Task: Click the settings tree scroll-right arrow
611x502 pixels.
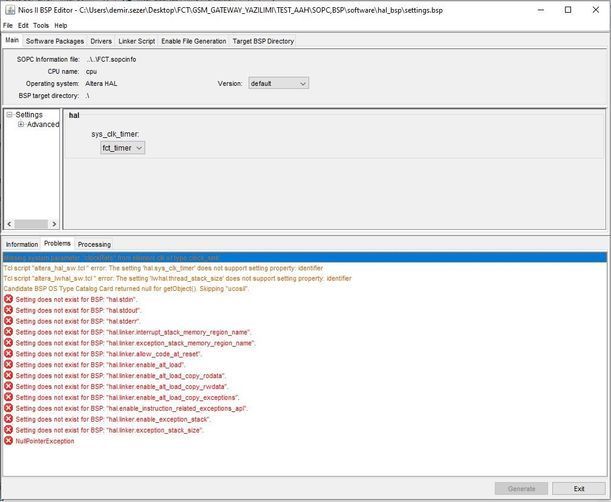Action: 54,224
